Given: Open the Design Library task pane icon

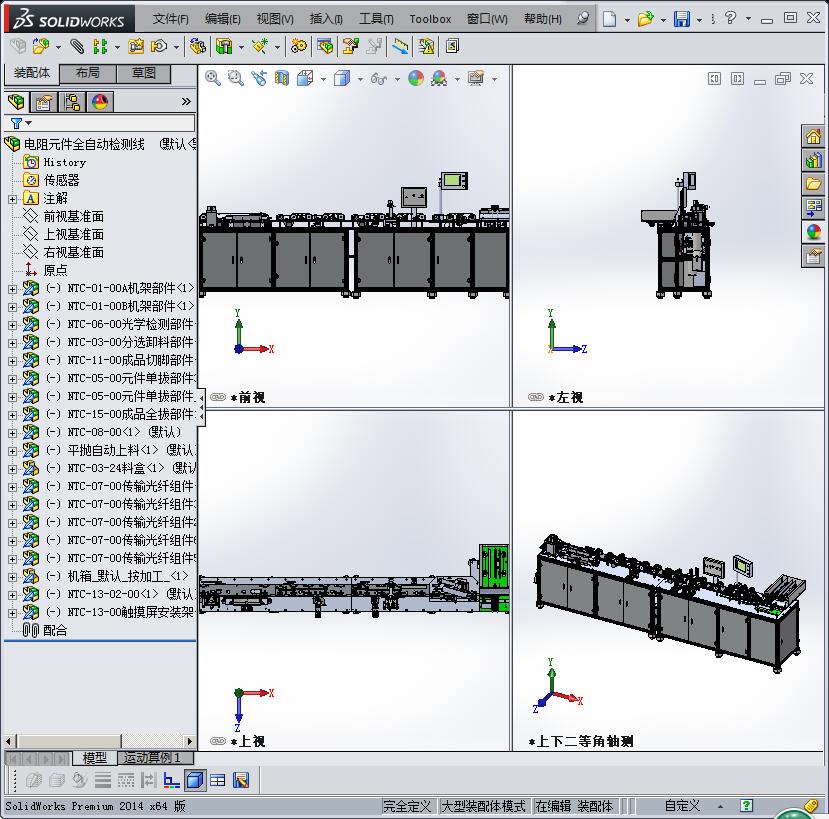Looking at the screenshot, I should coord(813,160).
